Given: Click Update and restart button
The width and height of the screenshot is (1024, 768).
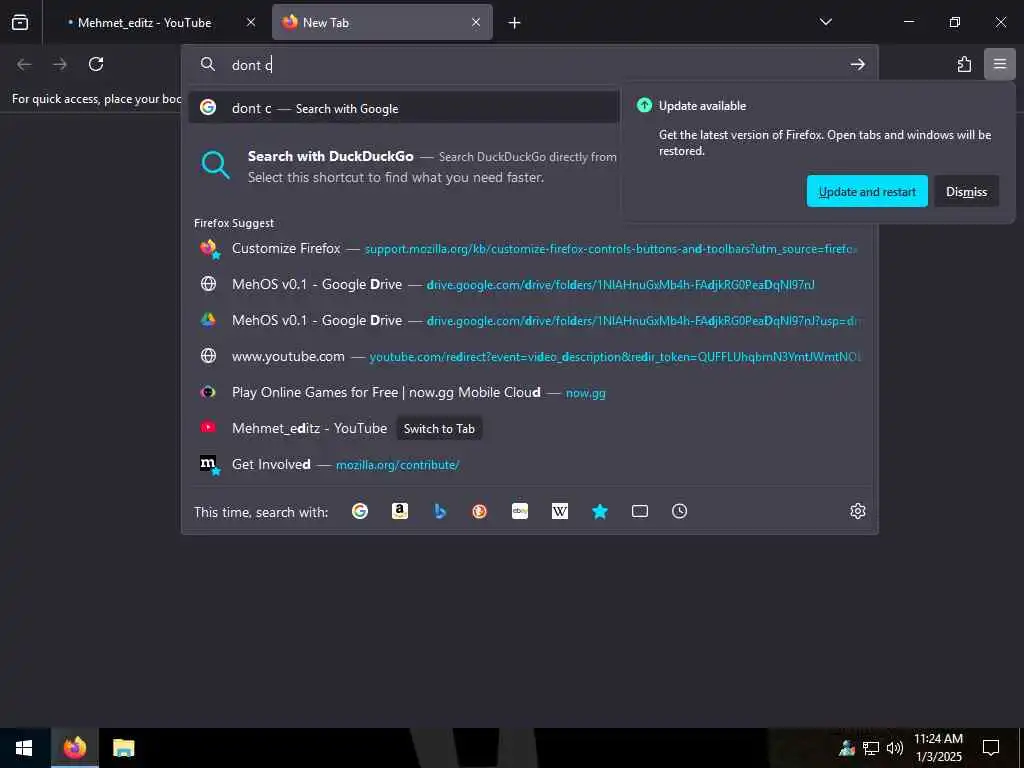Looking at the screenshot, I should [x=867, y=191].
